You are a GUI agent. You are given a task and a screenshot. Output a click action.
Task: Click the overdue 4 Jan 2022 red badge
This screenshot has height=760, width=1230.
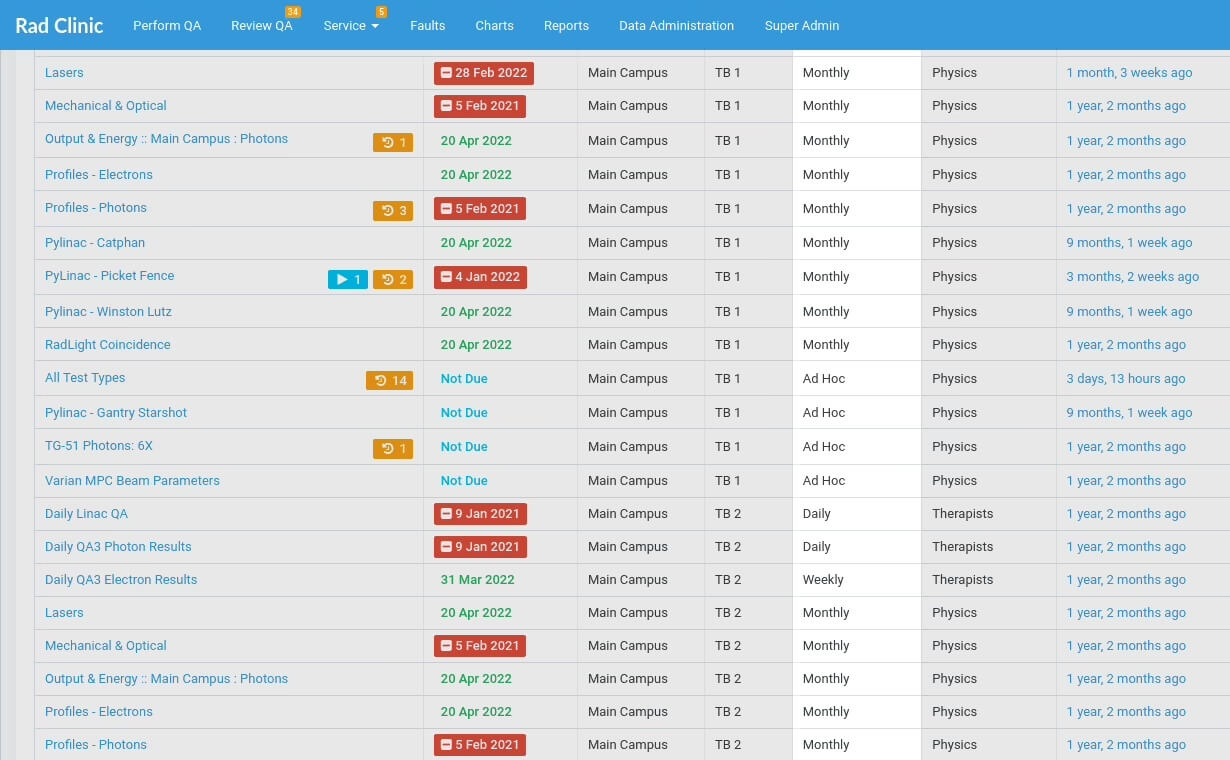tap(480, 277)
